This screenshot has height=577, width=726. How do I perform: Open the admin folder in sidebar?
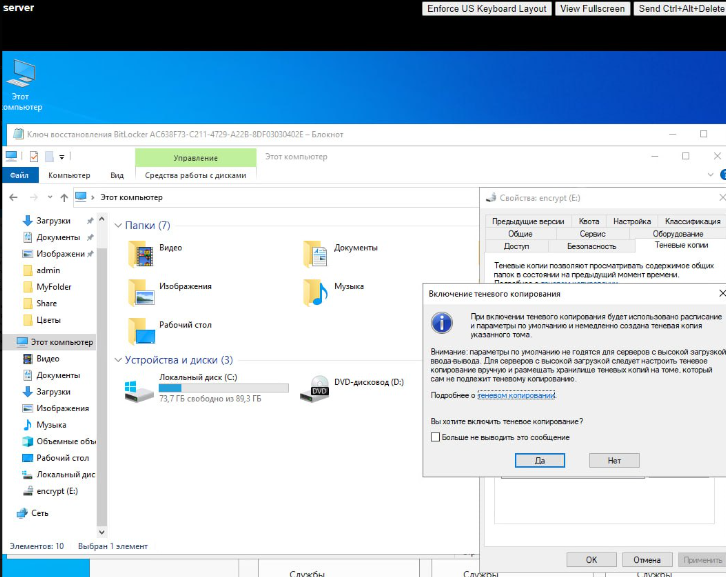point(48,270)
